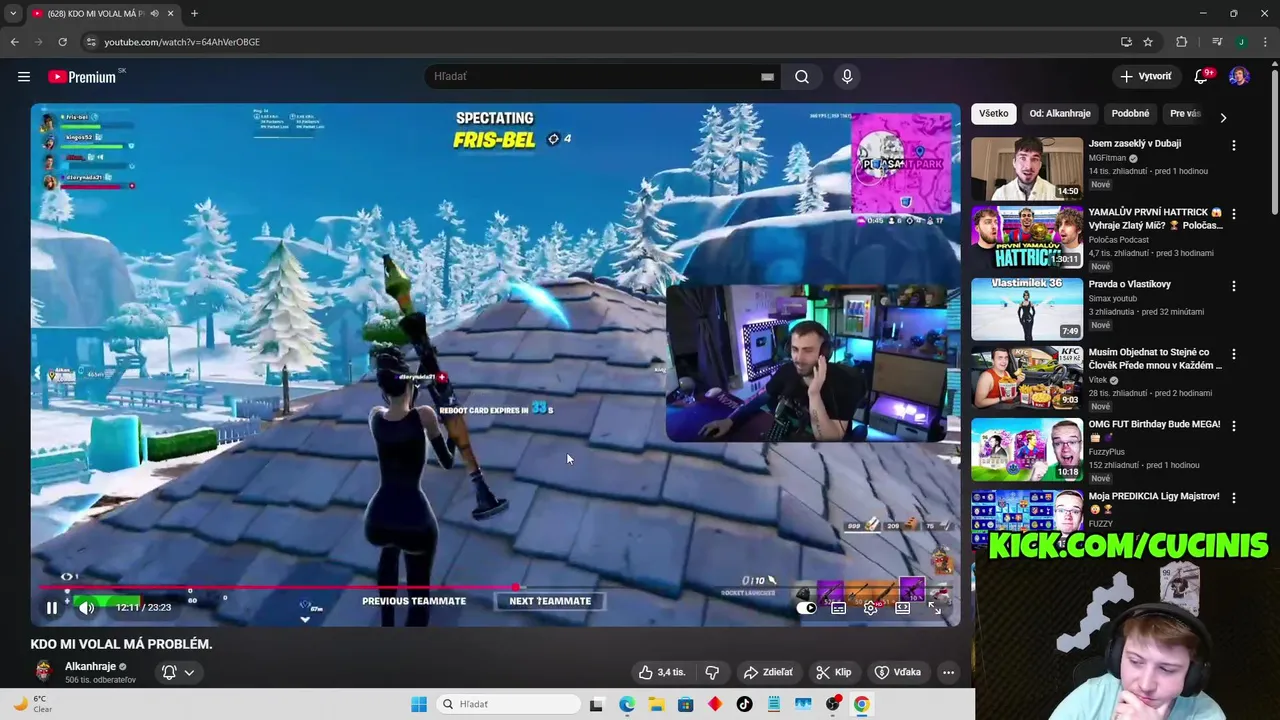Pause the video
This screenshot has width=1280, height=720.
coord(52,607)
